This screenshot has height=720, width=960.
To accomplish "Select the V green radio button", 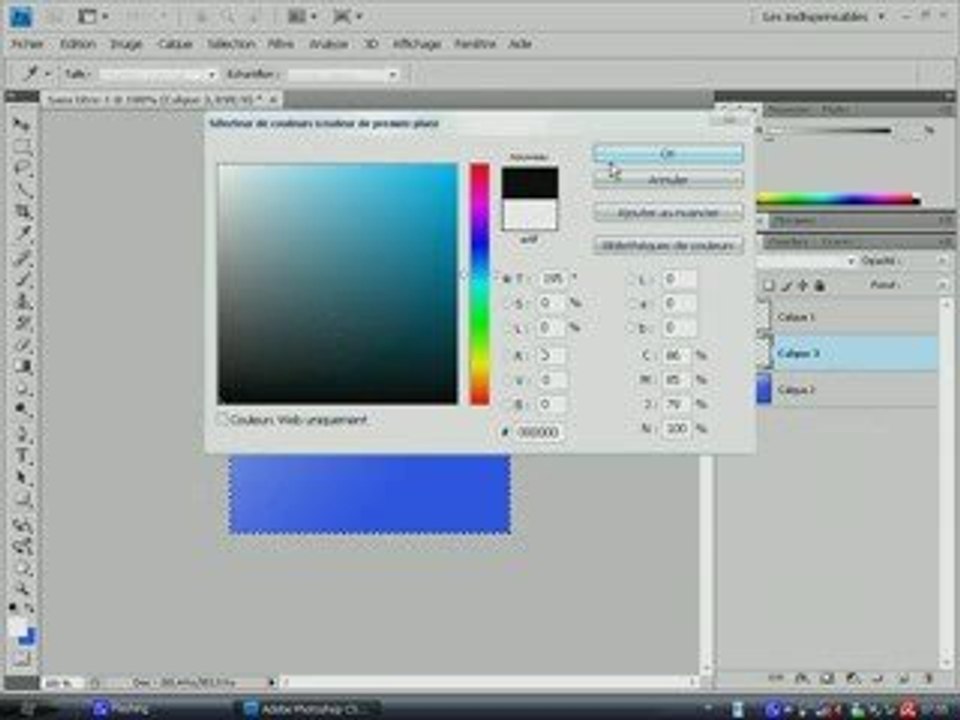I will (507, 380).
